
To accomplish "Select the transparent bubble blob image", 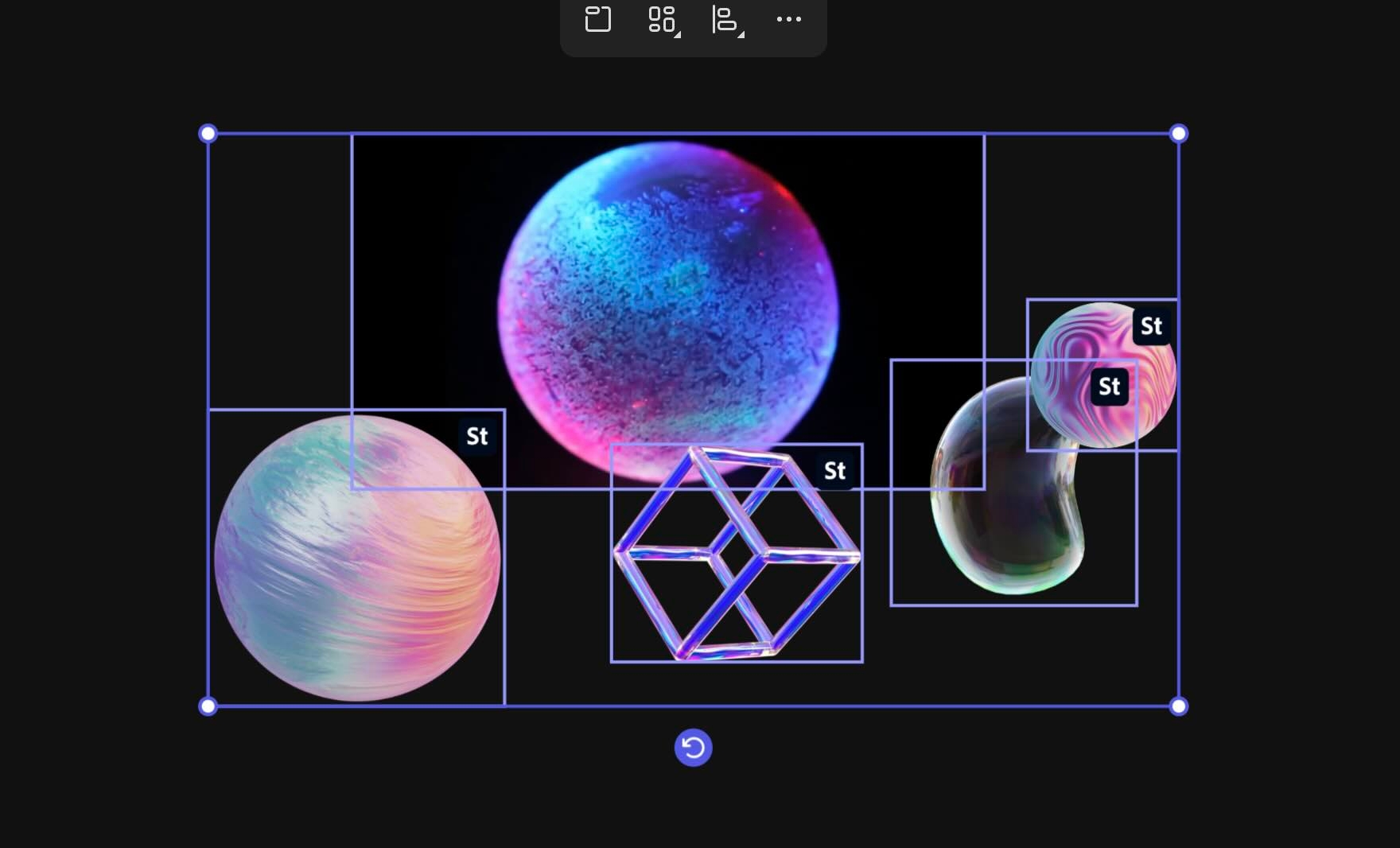I will tap(1006, 517).
